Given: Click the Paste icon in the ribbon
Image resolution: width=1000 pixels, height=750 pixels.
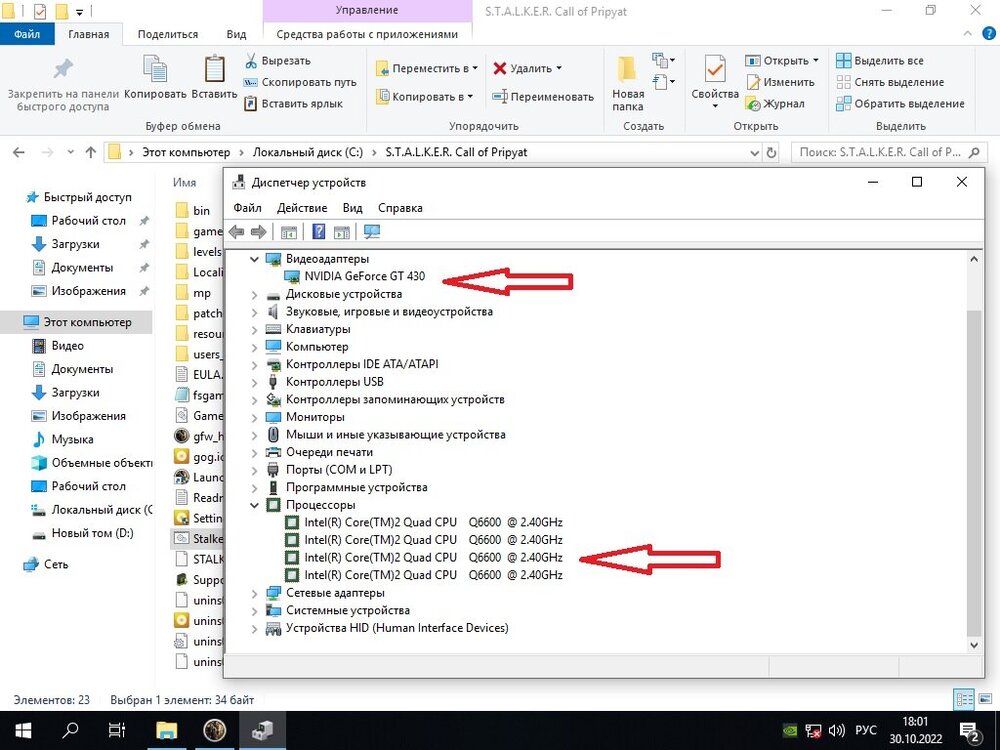Looking at the screenshot, I should tap(214, 78).
